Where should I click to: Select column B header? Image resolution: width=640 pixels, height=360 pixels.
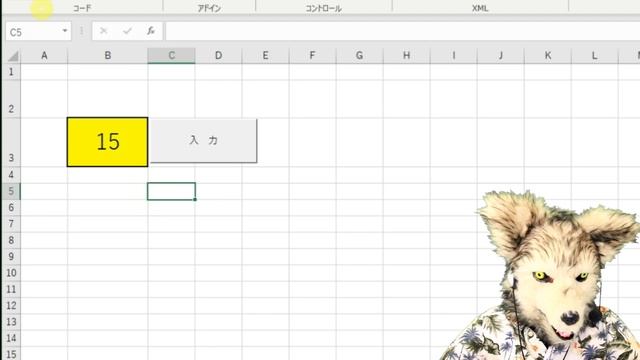coord(108,56)
